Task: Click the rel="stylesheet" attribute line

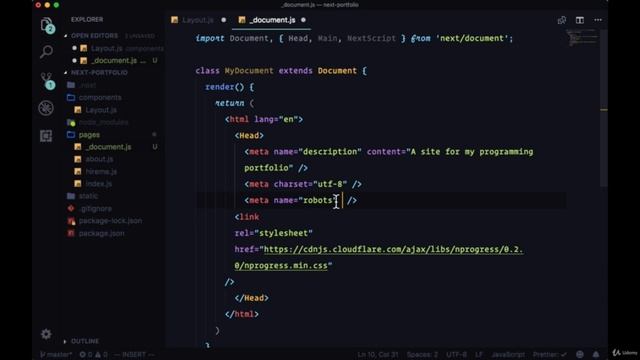Action: tap(273, 233)
